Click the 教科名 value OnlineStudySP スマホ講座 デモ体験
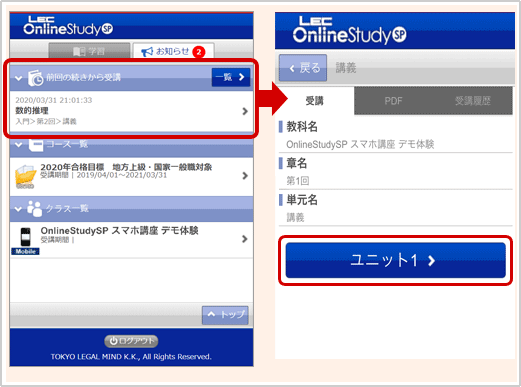Screen dimensions: 521x387 point(360,144)
